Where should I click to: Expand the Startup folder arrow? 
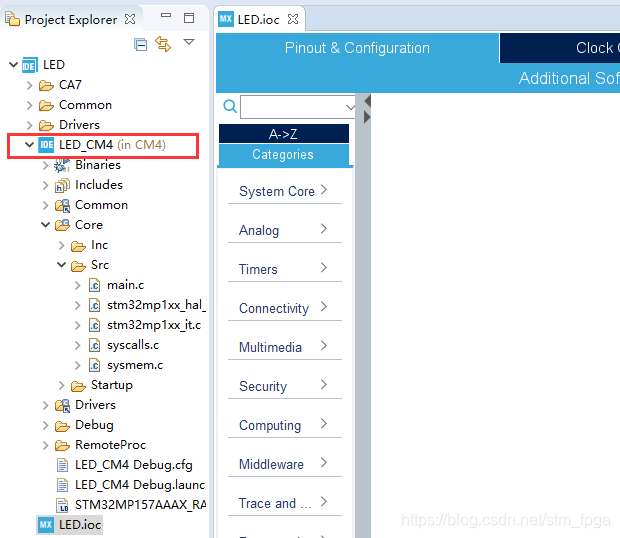coord(61,385)
